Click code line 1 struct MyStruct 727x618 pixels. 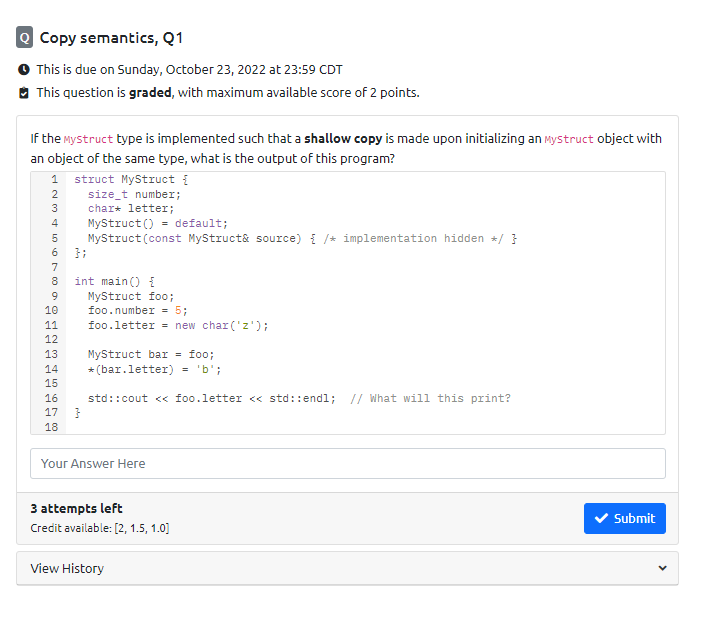(x=131, y=179)
